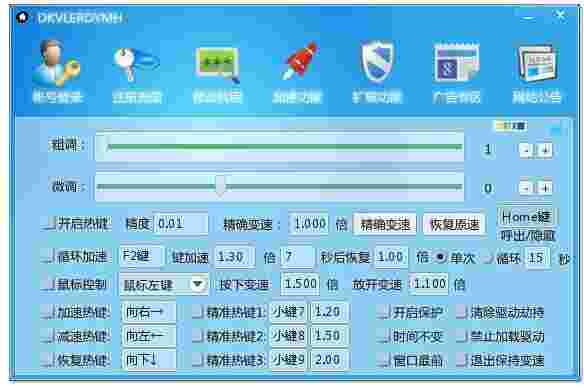Click the 向下↓ hotkey field
This screenshot has width=584, height=388.
coord(148,360)
